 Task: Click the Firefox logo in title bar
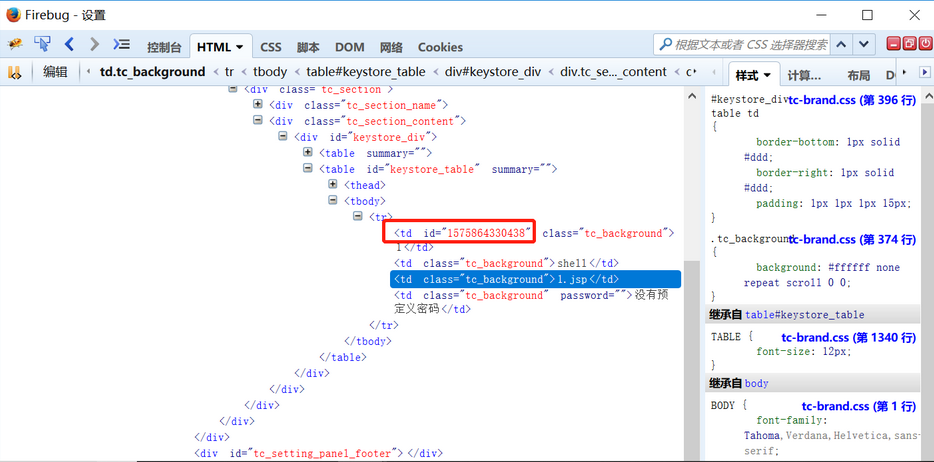click(13, 14)
